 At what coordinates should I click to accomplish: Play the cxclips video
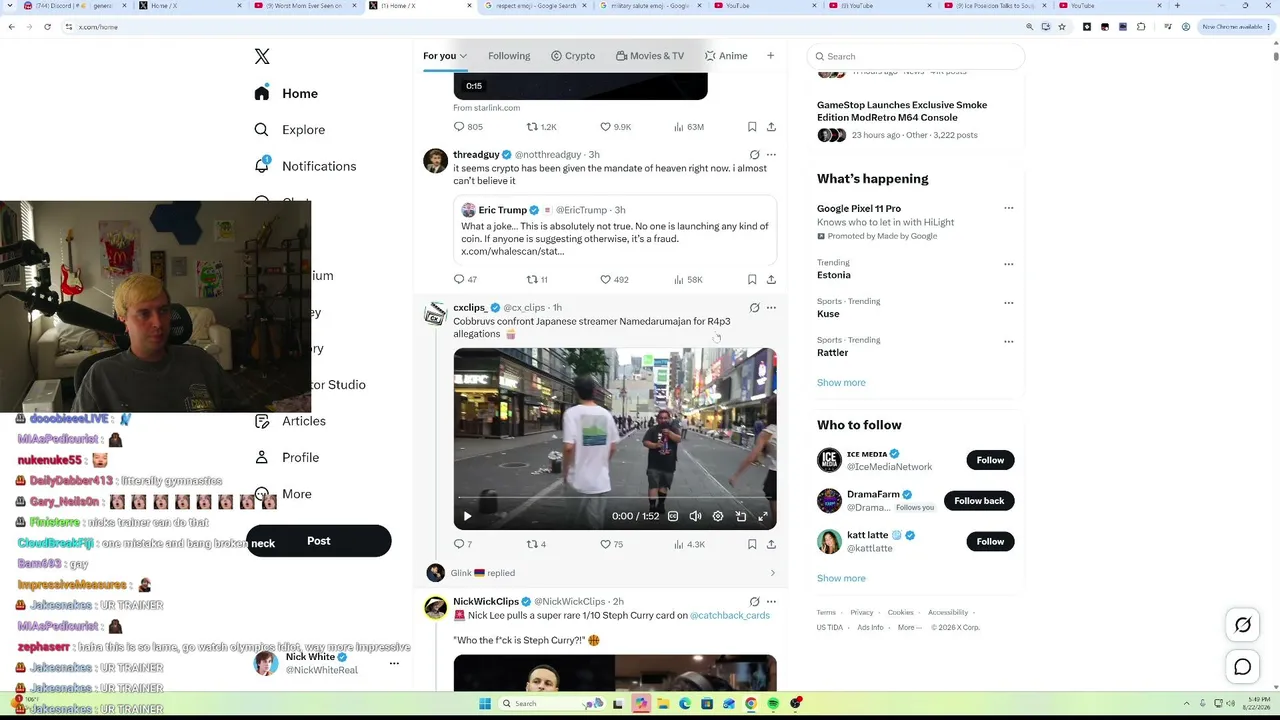pos(467,516)
